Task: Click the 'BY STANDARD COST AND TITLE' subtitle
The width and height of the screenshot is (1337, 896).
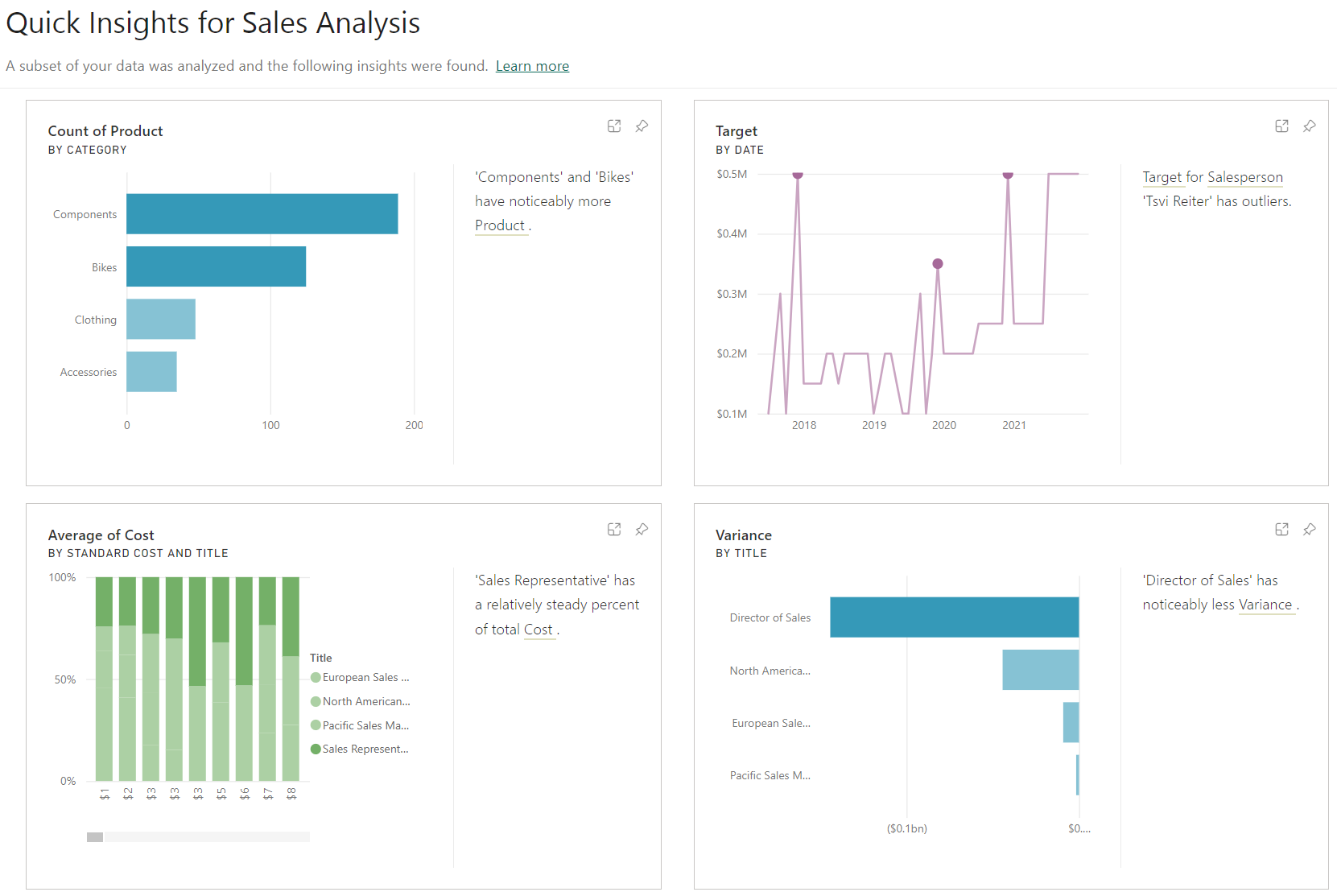Action: [138, 553]
